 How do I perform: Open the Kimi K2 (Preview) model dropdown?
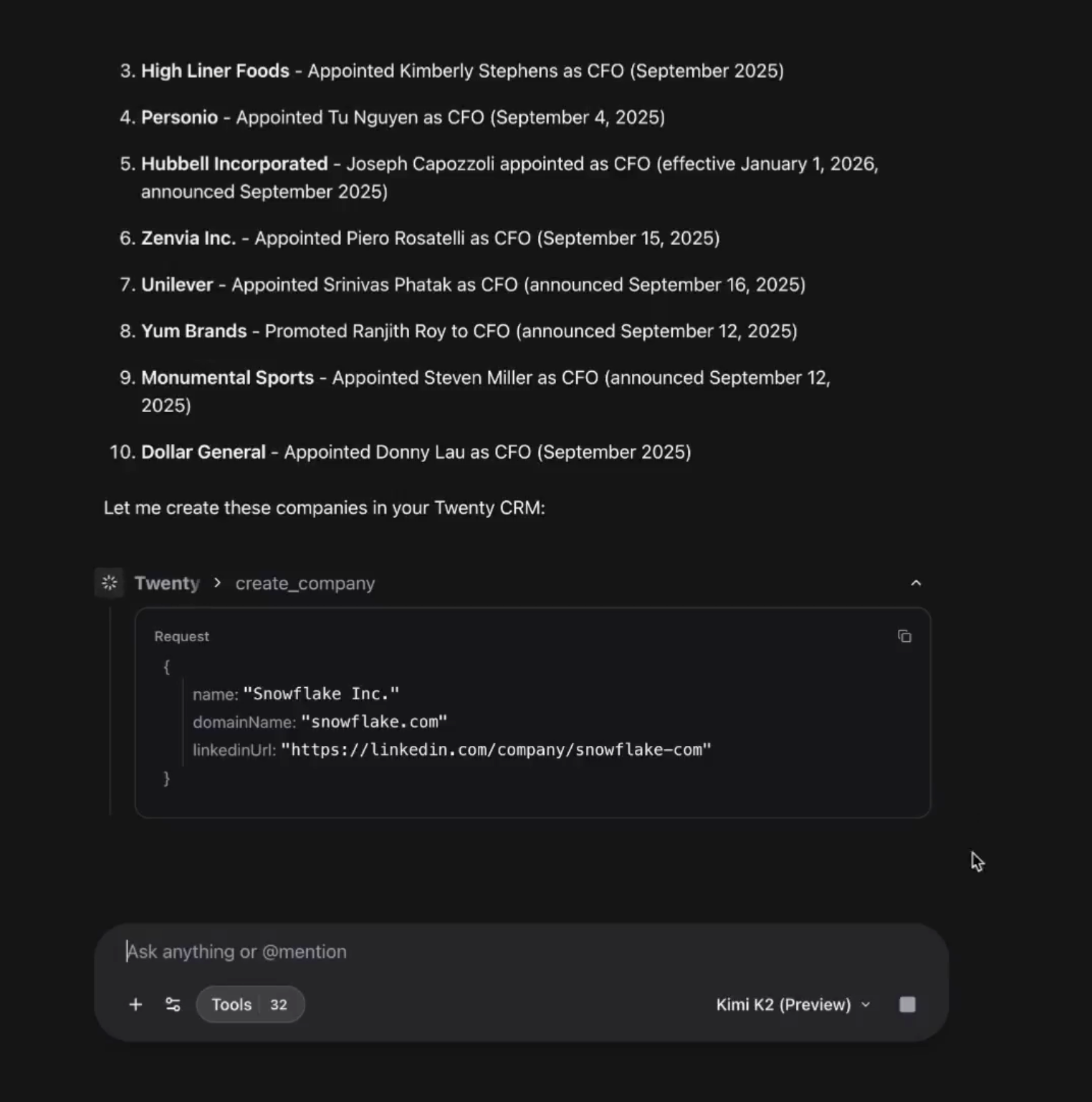793,1005
